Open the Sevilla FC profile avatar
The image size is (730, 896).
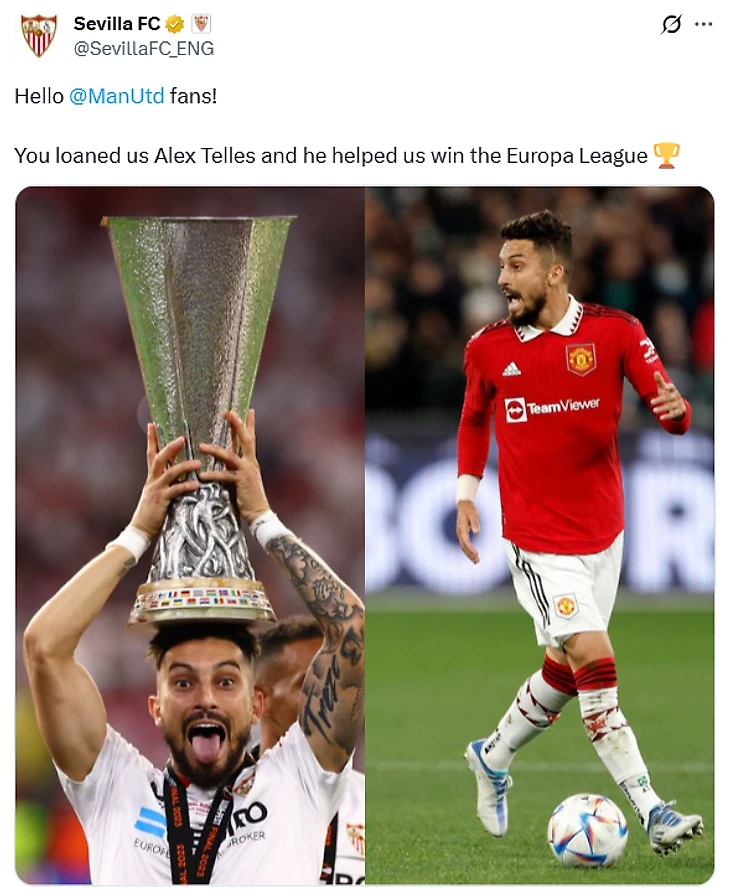coord(38,35)
